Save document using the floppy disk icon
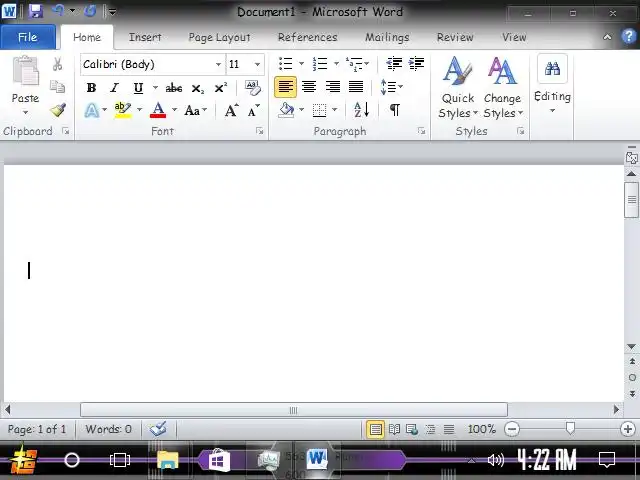Image resolution: width=640 pixels, height=480 pixels. (36, 11)
